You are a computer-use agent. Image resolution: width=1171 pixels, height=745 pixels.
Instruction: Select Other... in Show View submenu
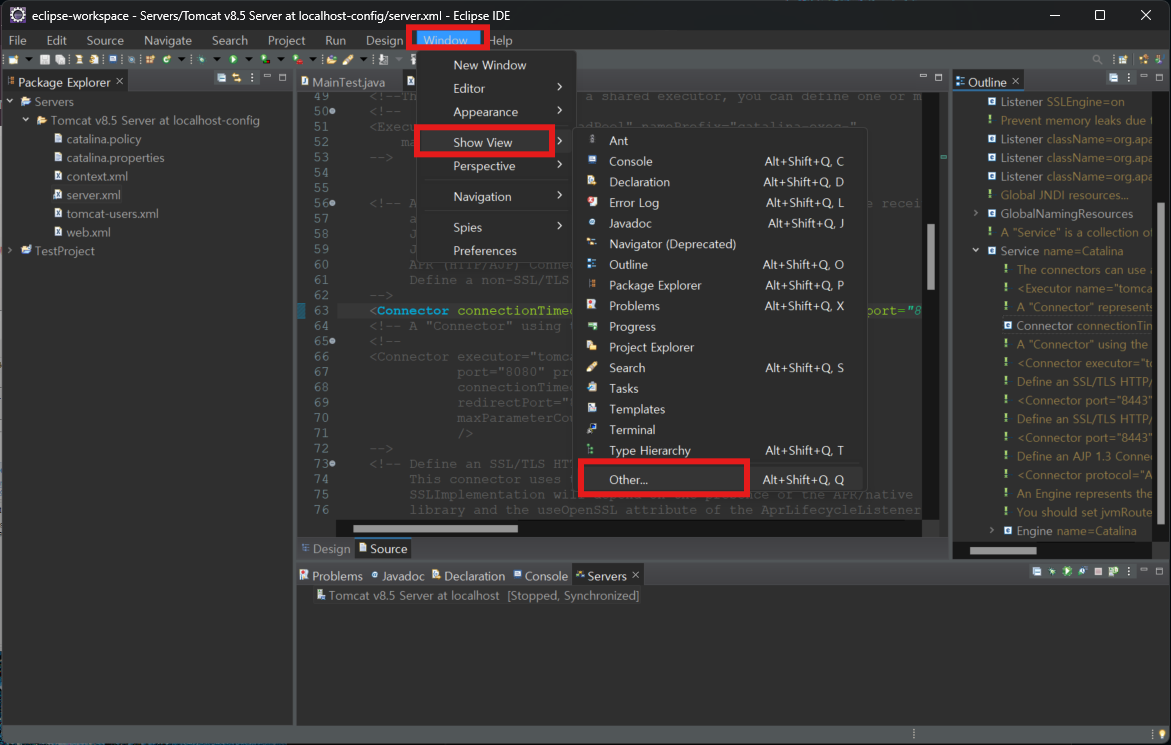720,479
